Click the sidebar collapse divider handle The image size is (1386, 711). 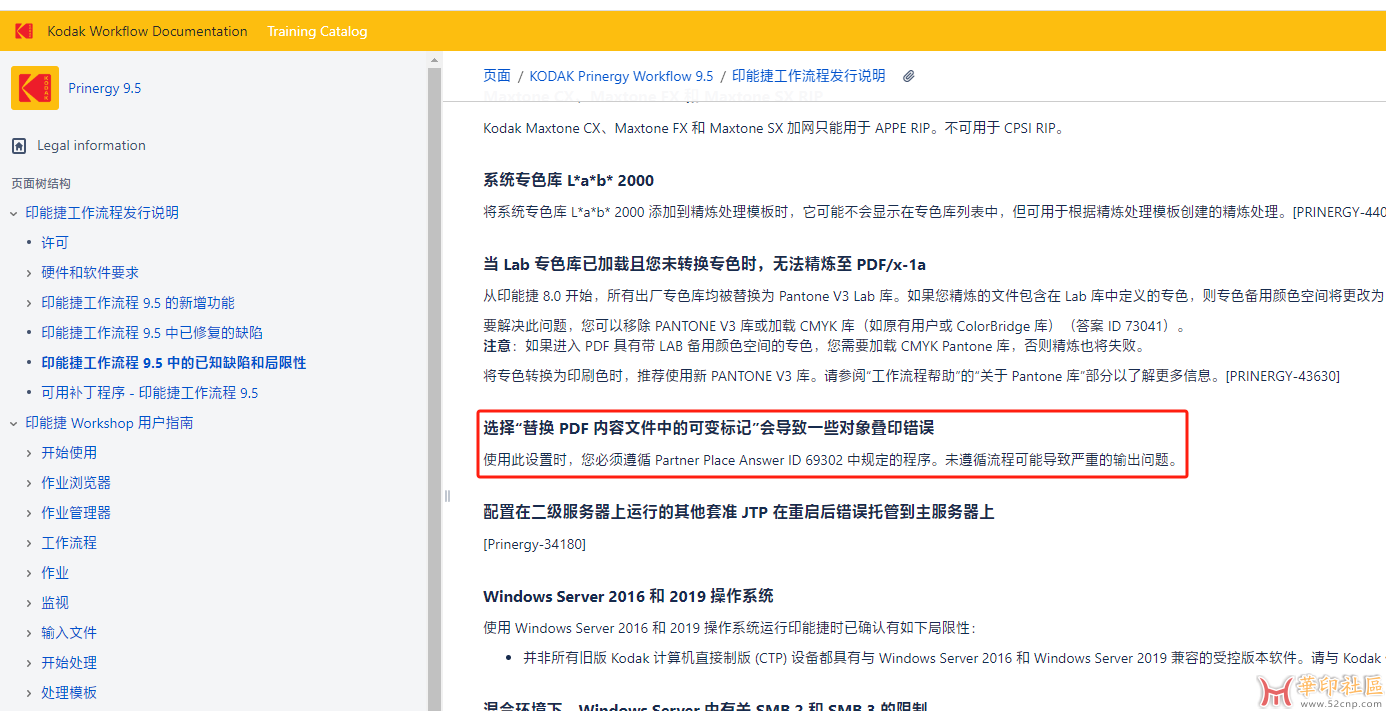[447, 496]
